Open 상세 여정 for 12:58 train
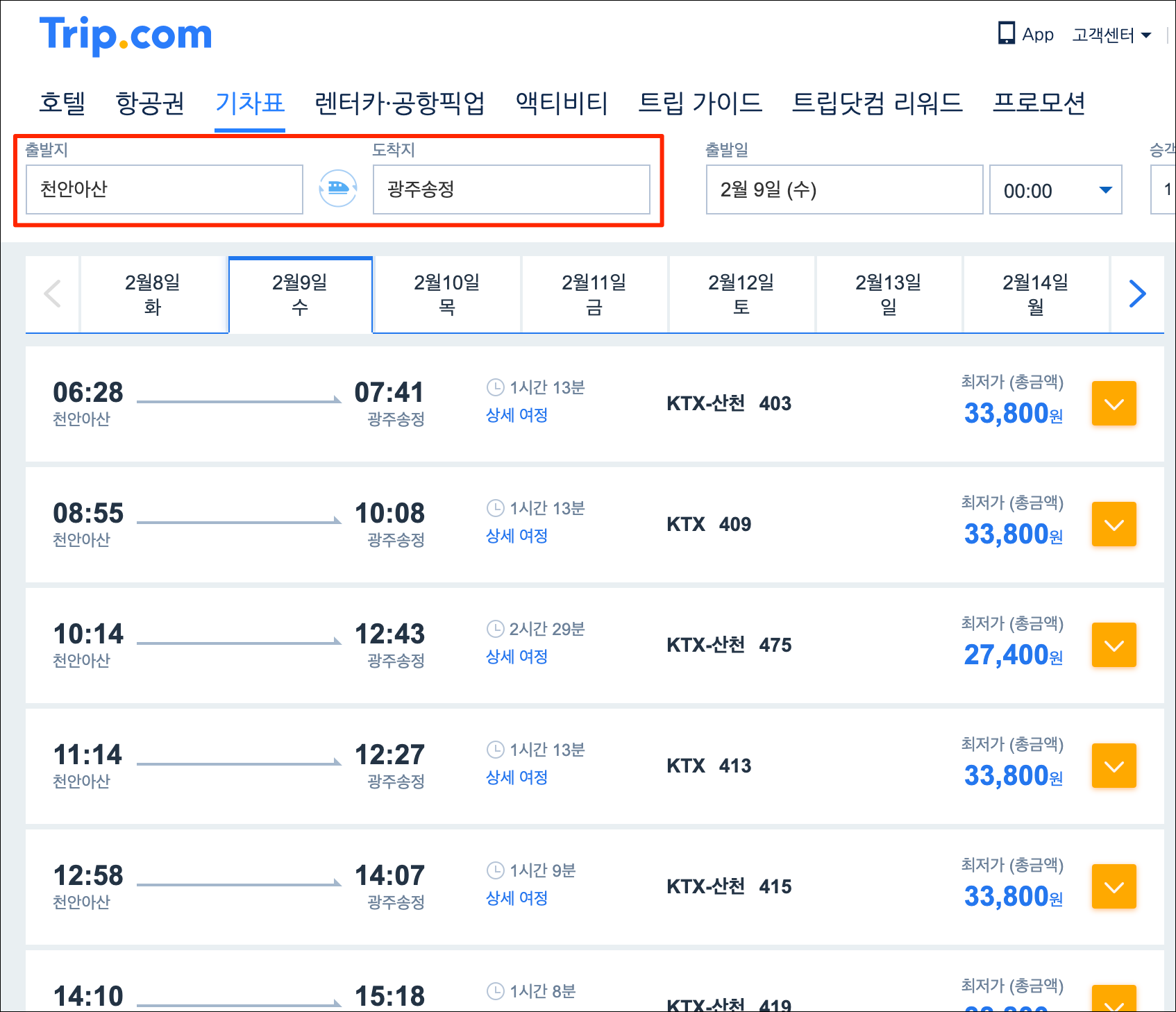This screenshot has width=1176, height=1012. point(516,898)
